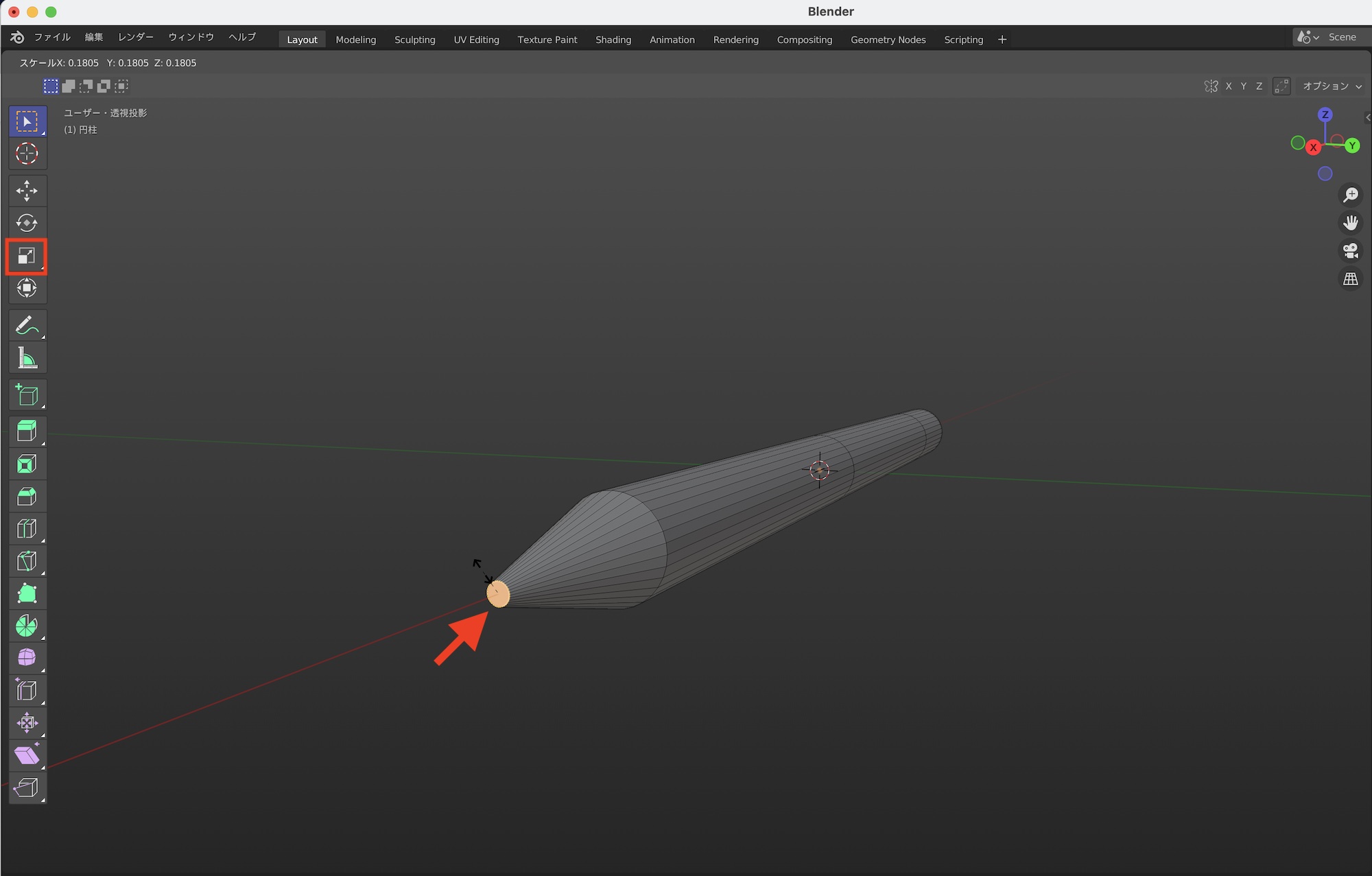The height and width of the screenshot is (876, 1372).
Task: Open the Scene selector dropdown
Action: point(1308,37)
